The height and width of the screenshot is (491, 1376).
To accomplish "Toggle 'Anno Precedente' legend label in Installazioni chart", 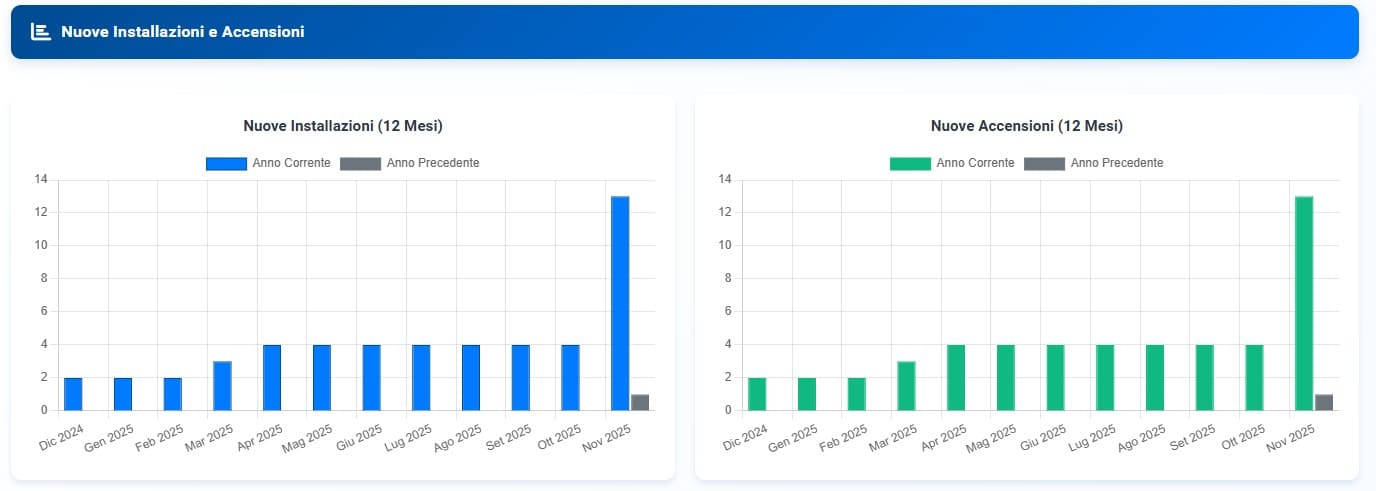I will pyautogui.click(x=433, y=163).
